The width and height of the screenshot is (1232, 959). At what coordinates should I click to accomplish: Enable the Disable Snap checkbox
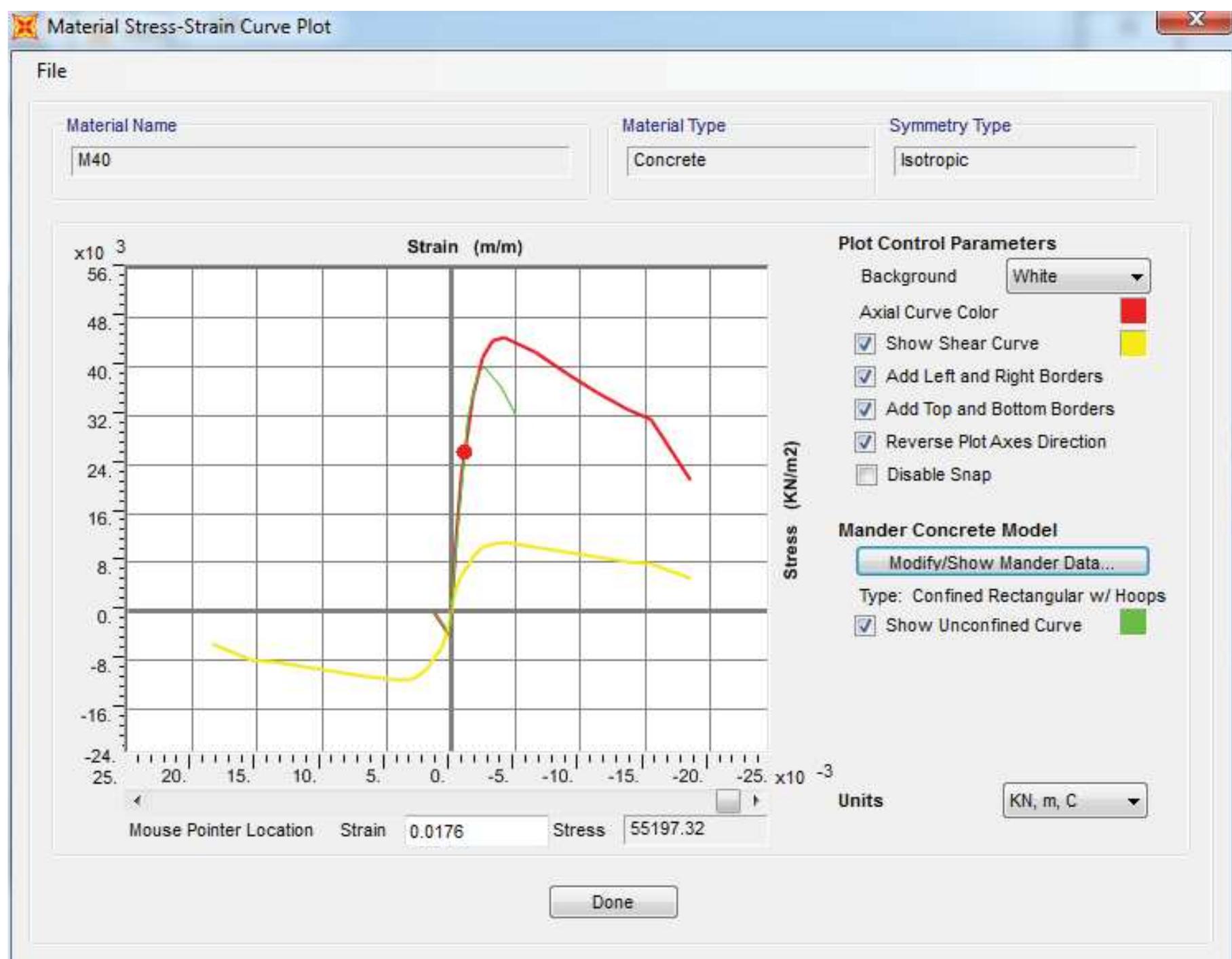pyautogui.click(x=866, y=475)
